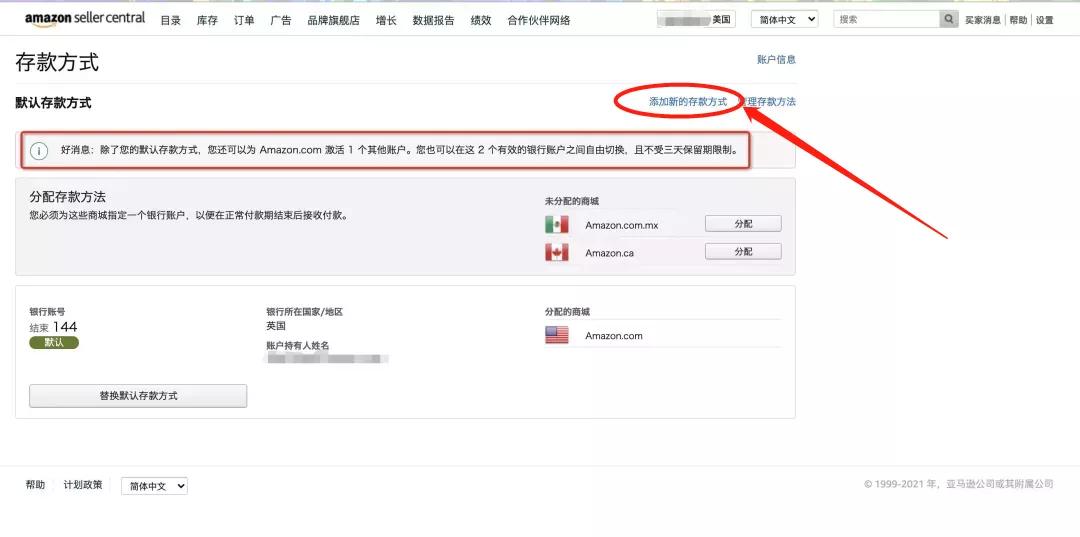Image resolution: width=1080 pixels, height=537 pixels.
Task: Click 分配 button for Amazon.ca
Action: click(x=743, y=251)
